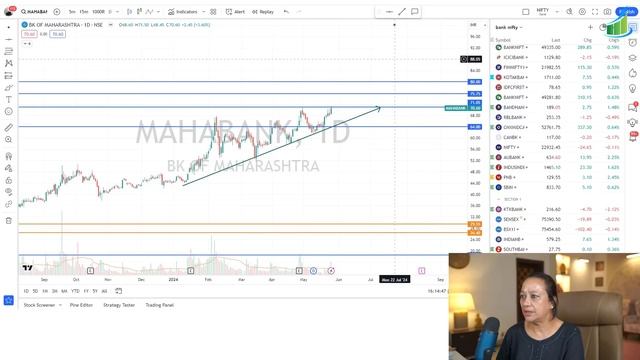Viewport: 640px width, 360px height.
Task: Open the Ideas lightbulb icon in sidebar
Action: (x=633, y=89)
